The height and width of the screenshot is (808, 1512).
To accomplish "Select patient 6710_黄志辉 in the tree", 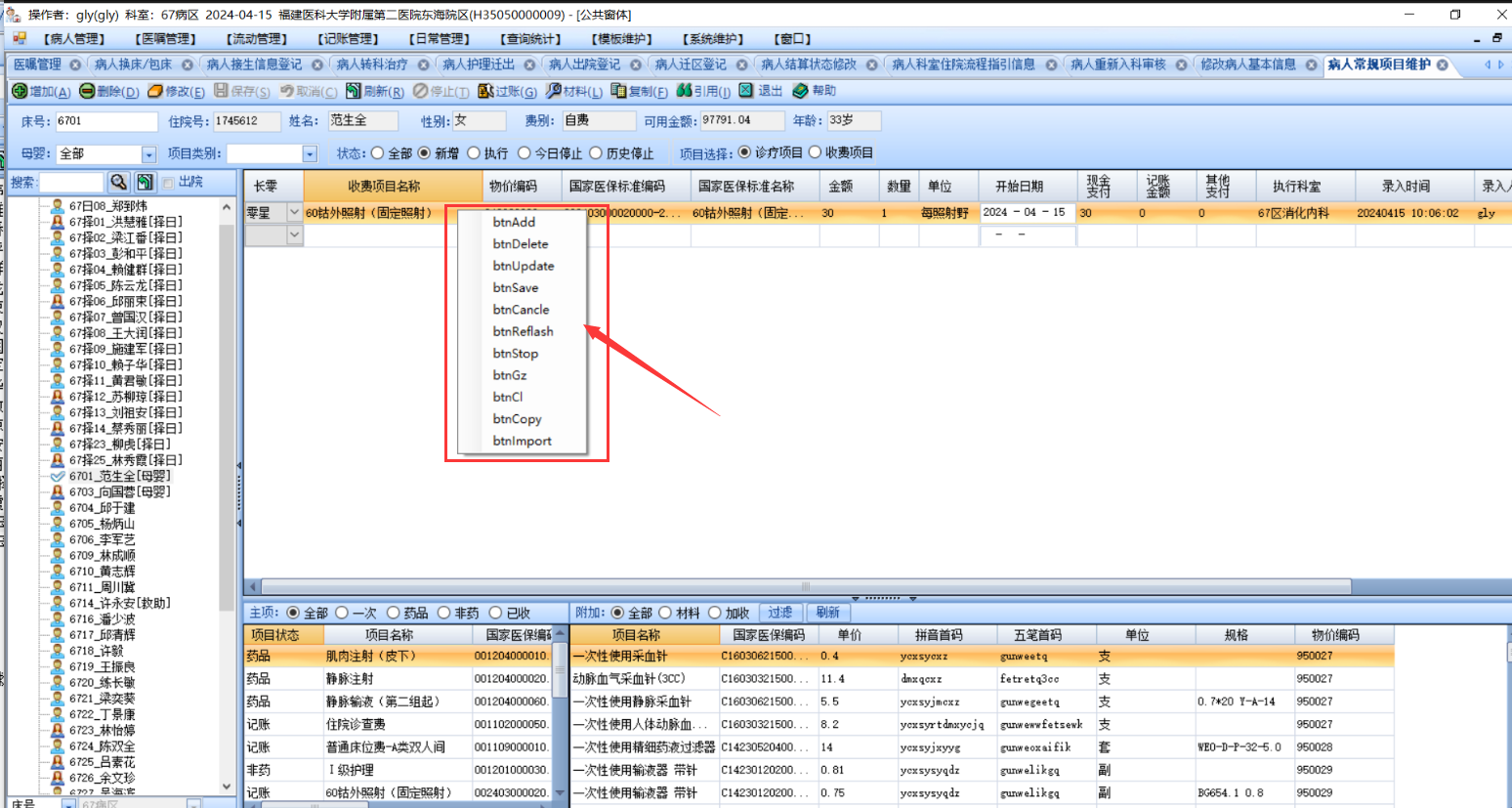I will [102, 572].
